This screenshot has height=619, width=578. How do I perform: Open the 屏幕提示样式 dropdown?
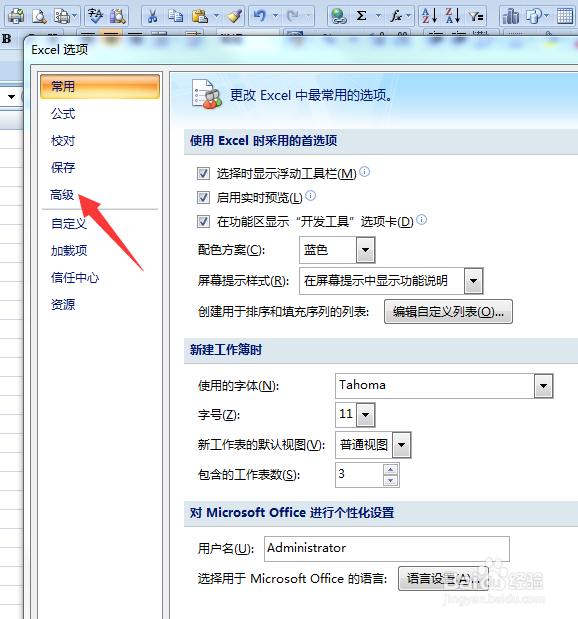point(473,281)
